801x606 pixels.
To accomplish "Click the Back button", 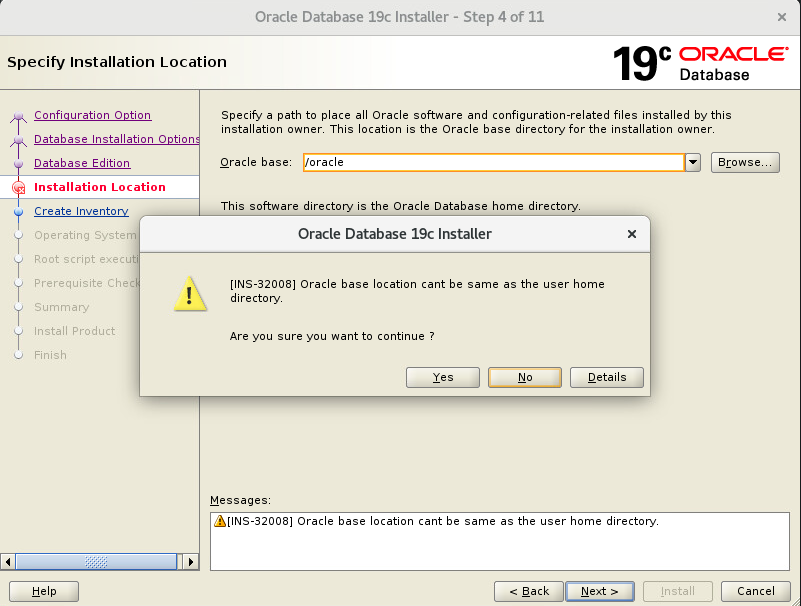I will (529, 591).
